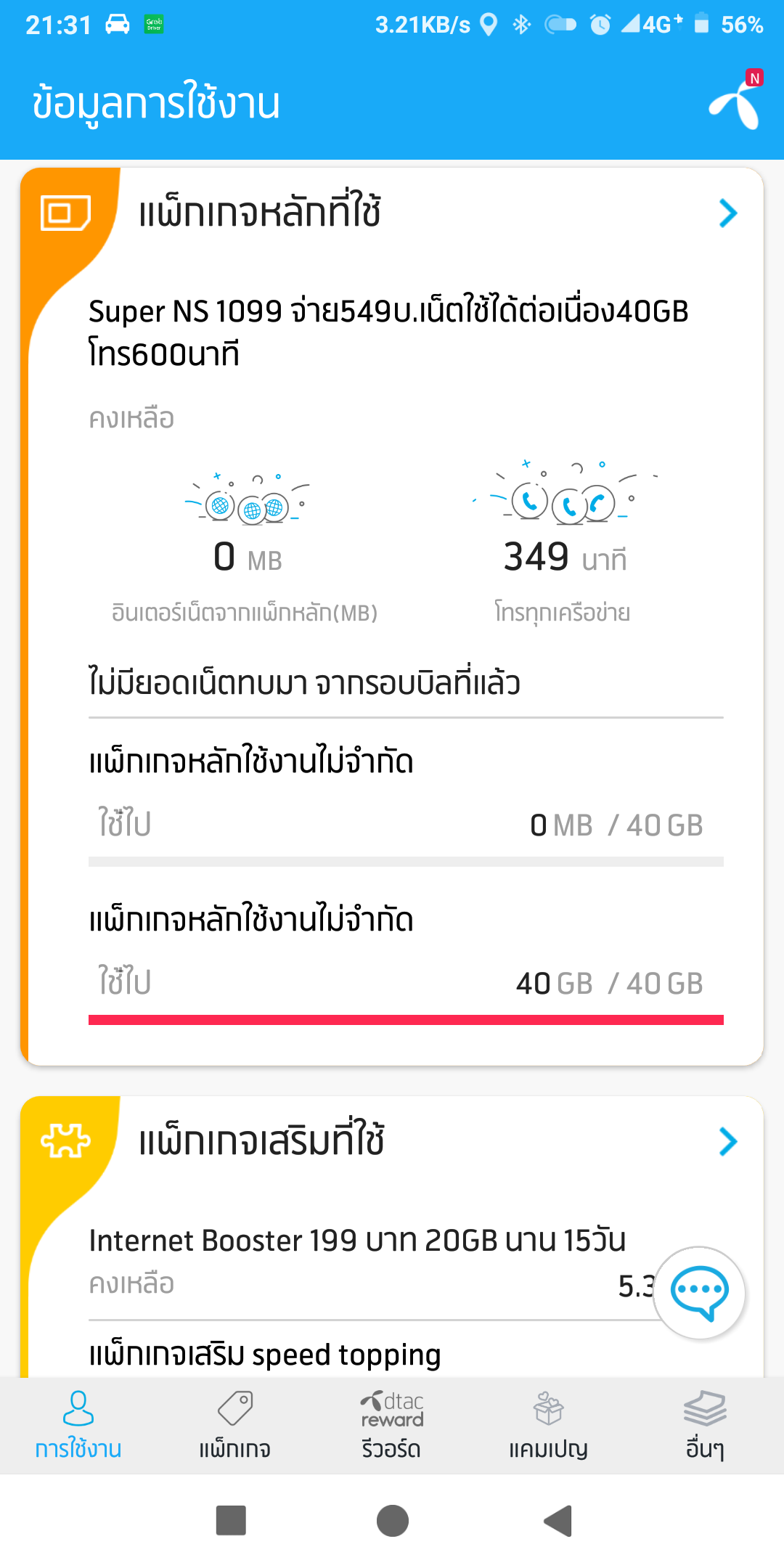The height and width of the screenshot is (1568, 784).
Task: Expand add-on package details chevron
Action: pos(727,1142)
